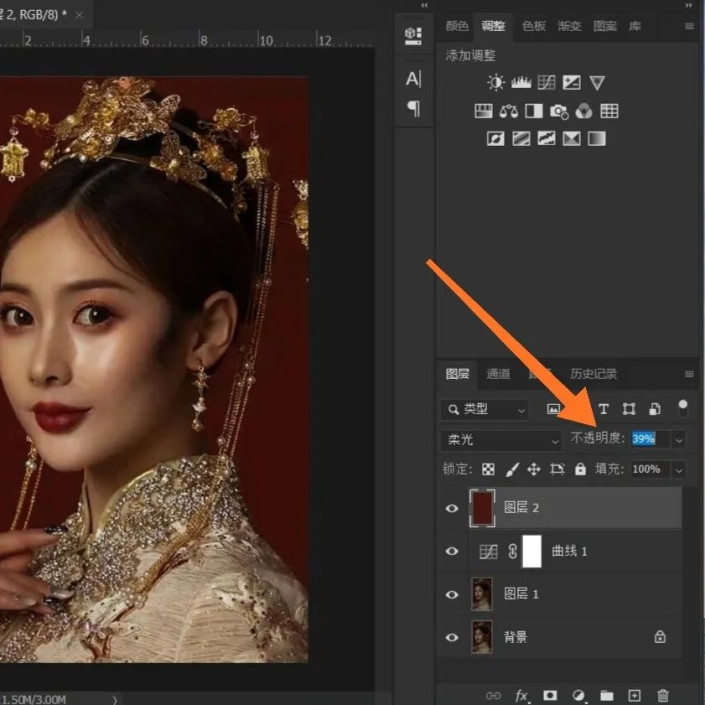
Task: Switch to the 历史记录 tab
Action: [x=593, y=374]
